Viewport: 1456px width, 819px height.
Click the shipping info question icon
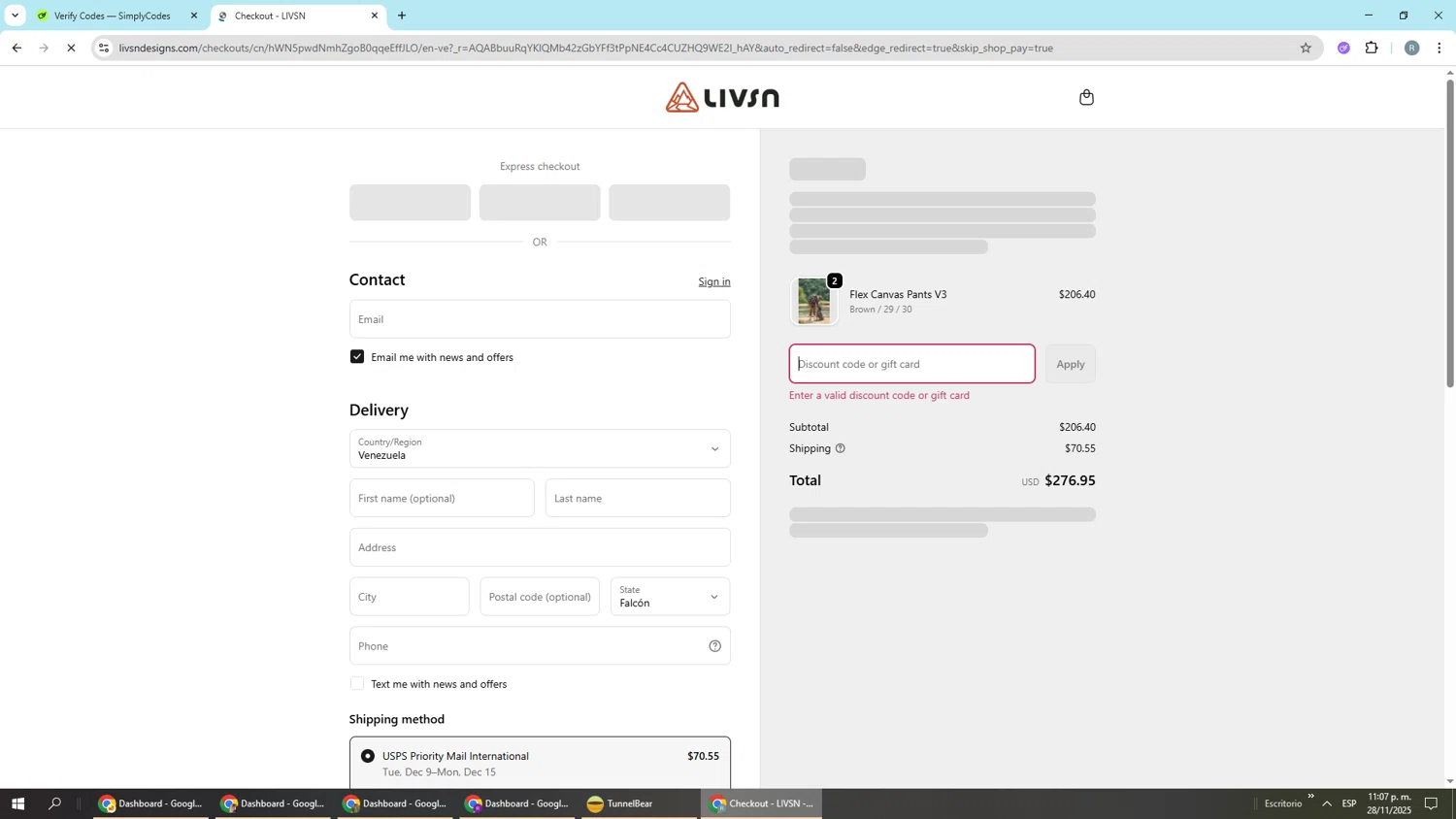[841, 448]
